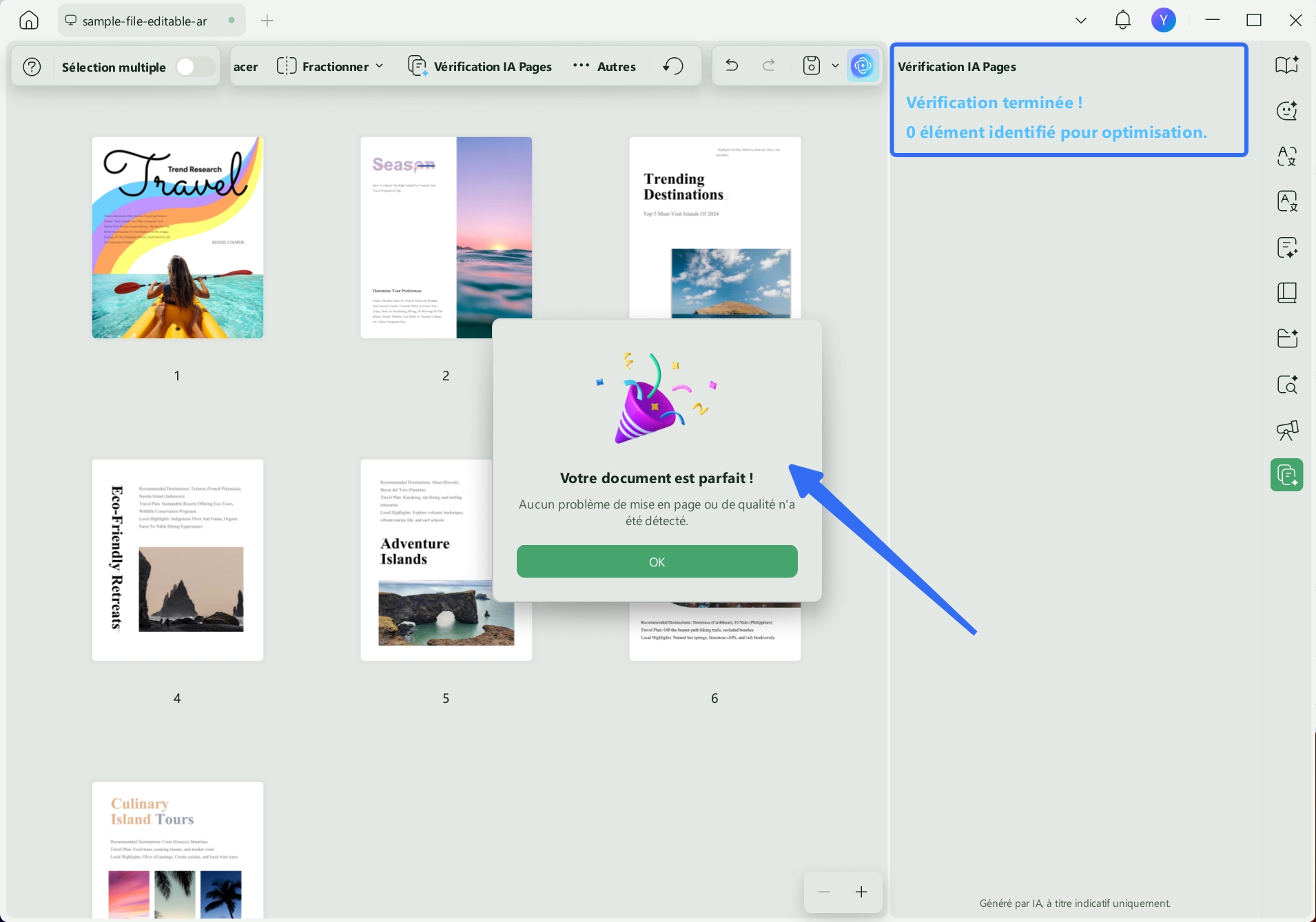1316x922 pixels.
Task: Click page number label 6
Action: tap(714, 698)
